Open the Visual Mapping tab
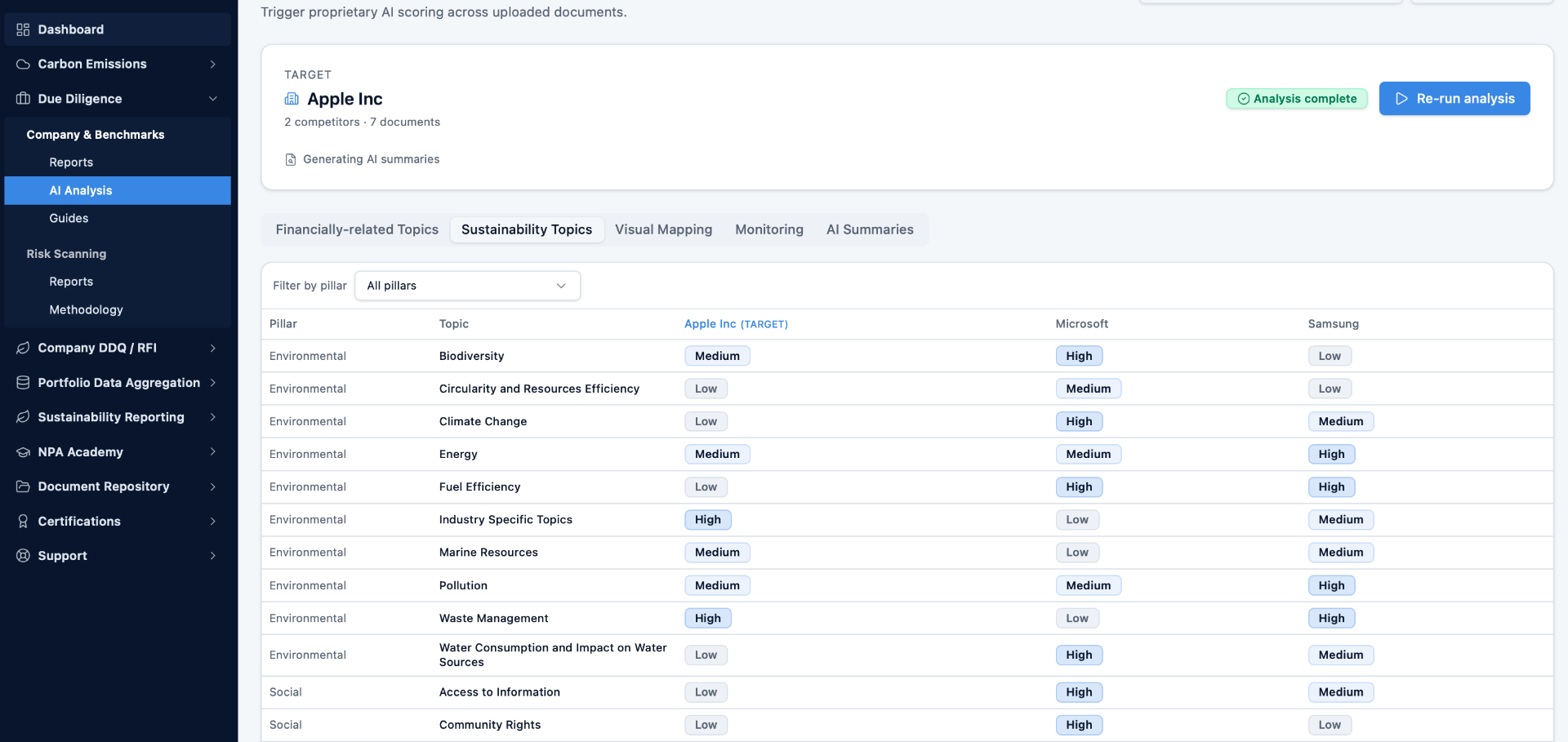The width and height of the screenshot is (1568, 742). click(663, 229)
